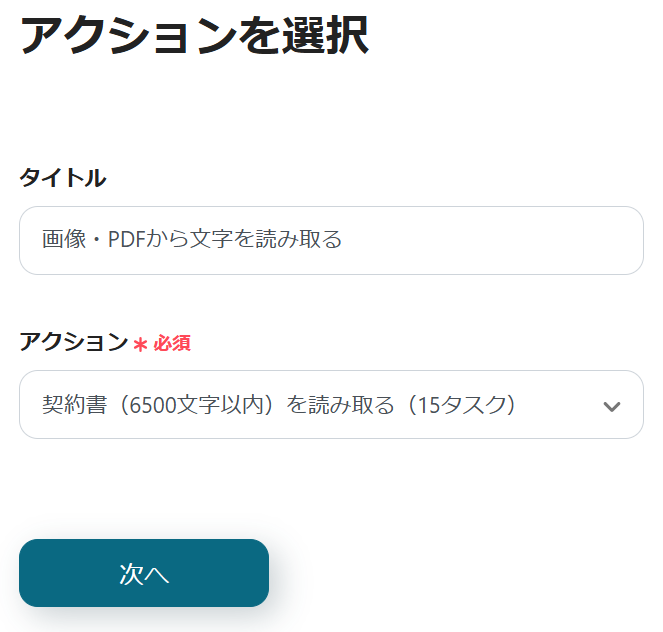Click the タイトル field label

pyautogui.click(x=62, y=178)
